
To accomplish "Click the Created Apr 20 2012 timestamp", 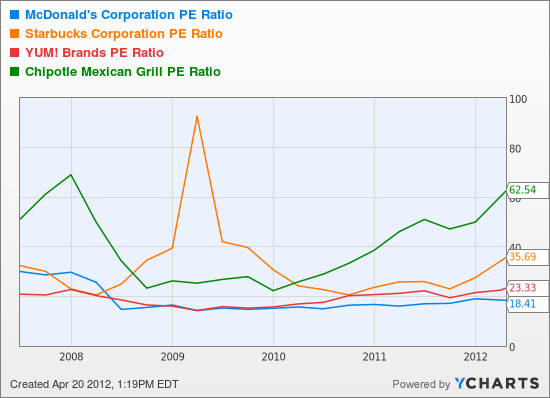I will (94, 384).
